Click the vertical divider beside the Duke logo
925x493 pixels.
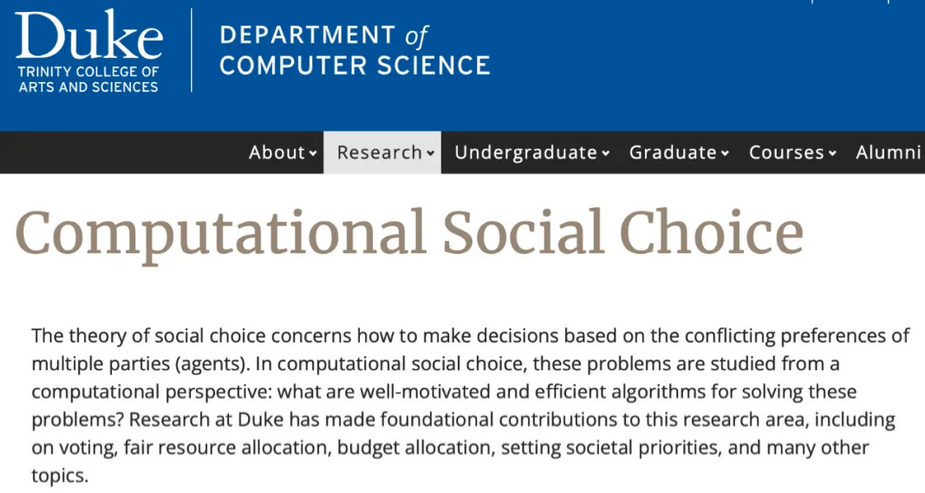192,50
